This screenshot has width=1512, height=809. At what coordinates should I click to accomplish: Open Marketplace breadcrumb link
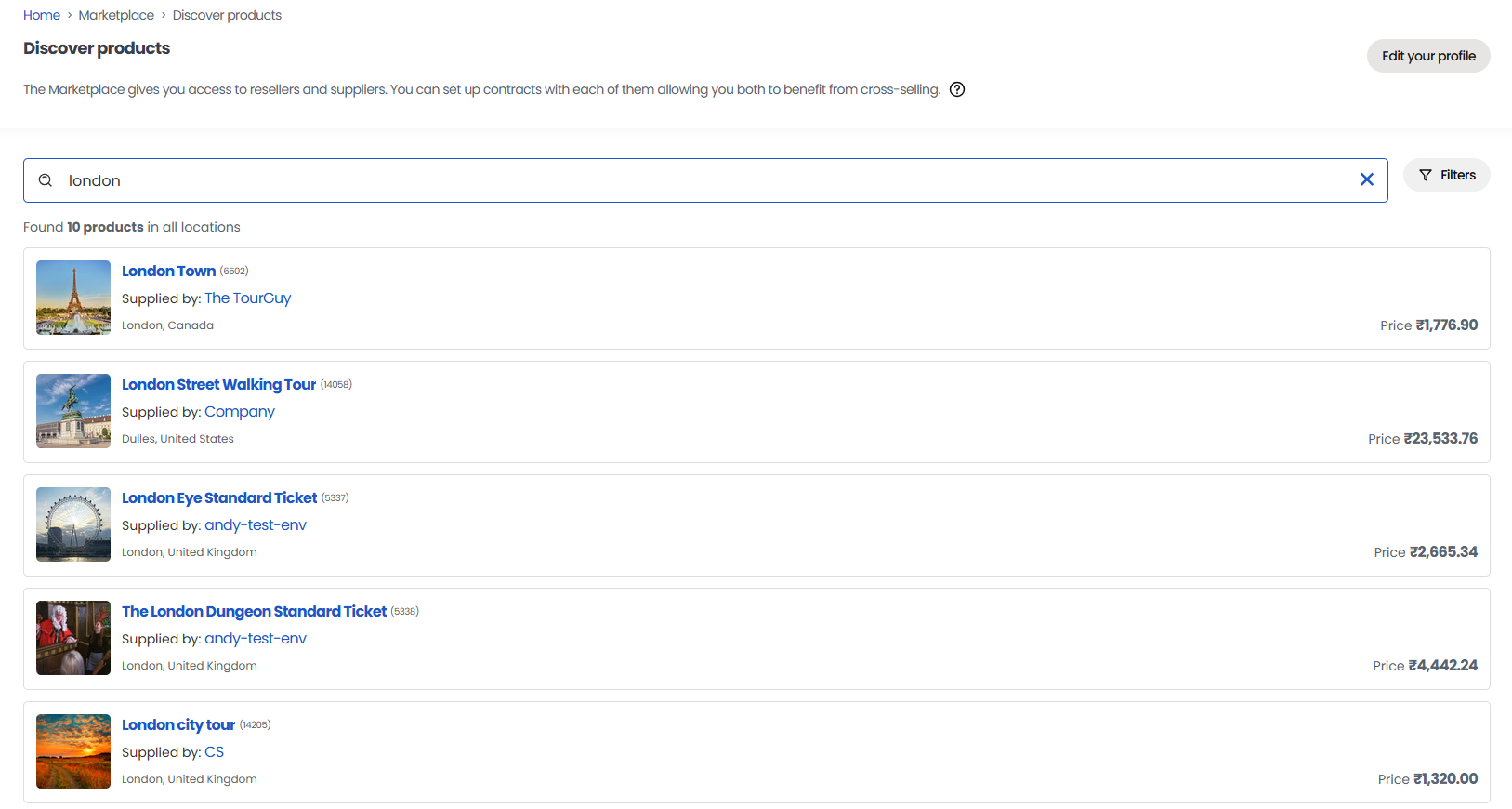coord(116,15)
